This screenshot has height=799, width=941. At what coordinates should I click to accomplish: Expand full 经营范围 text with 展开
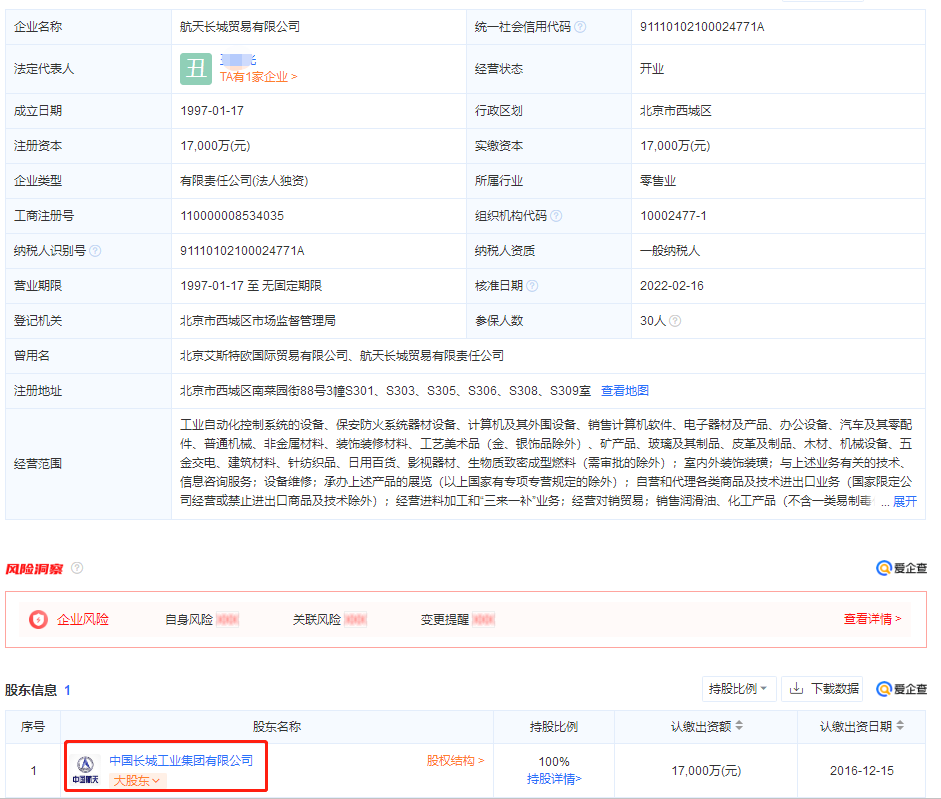coord(905,502)
